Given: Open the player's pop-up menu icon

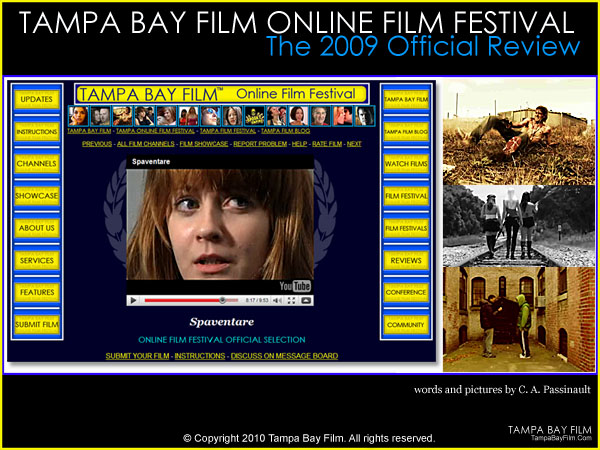Looking at the screenshot, I should click(306, 300).
